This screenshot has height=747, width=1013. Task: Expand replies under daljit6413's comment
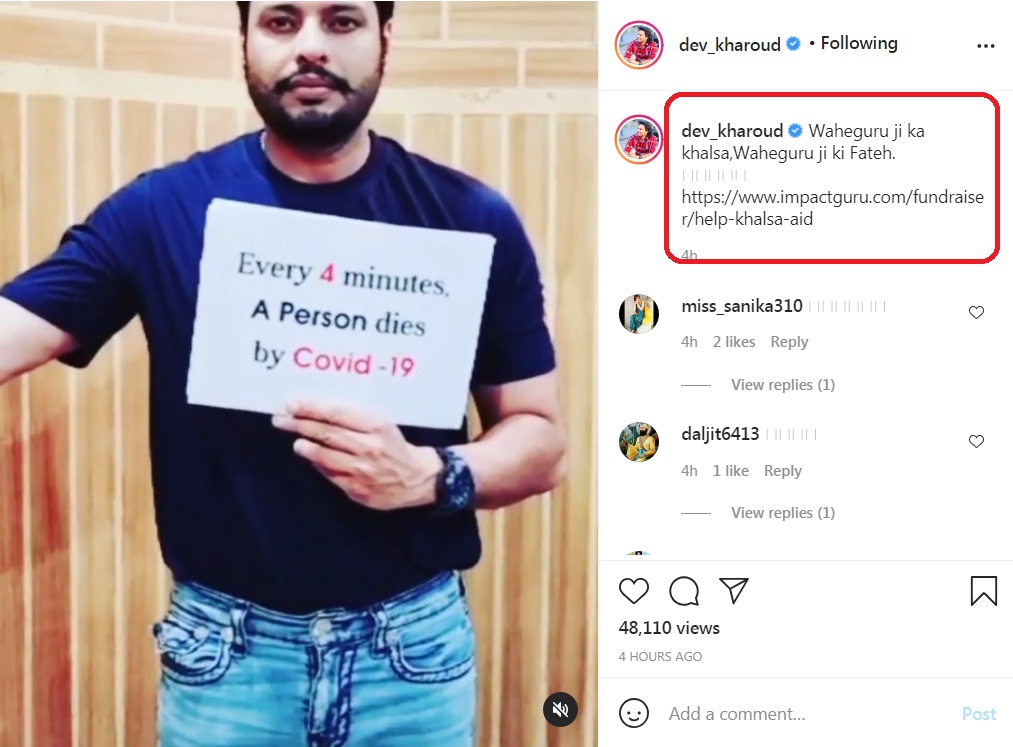point(782,513)
